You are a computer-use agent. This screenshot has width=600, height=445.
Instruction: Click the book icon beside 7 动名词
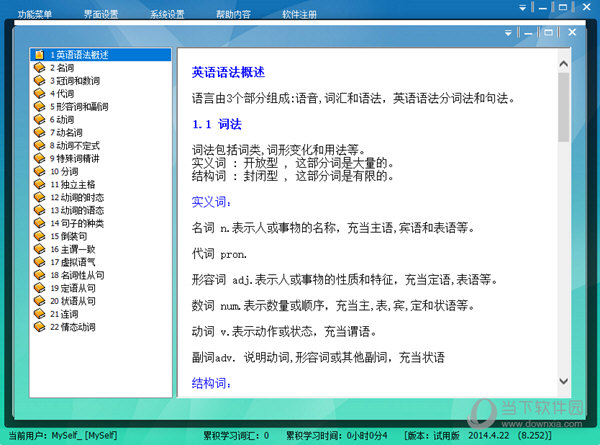(x=39, y=132)
